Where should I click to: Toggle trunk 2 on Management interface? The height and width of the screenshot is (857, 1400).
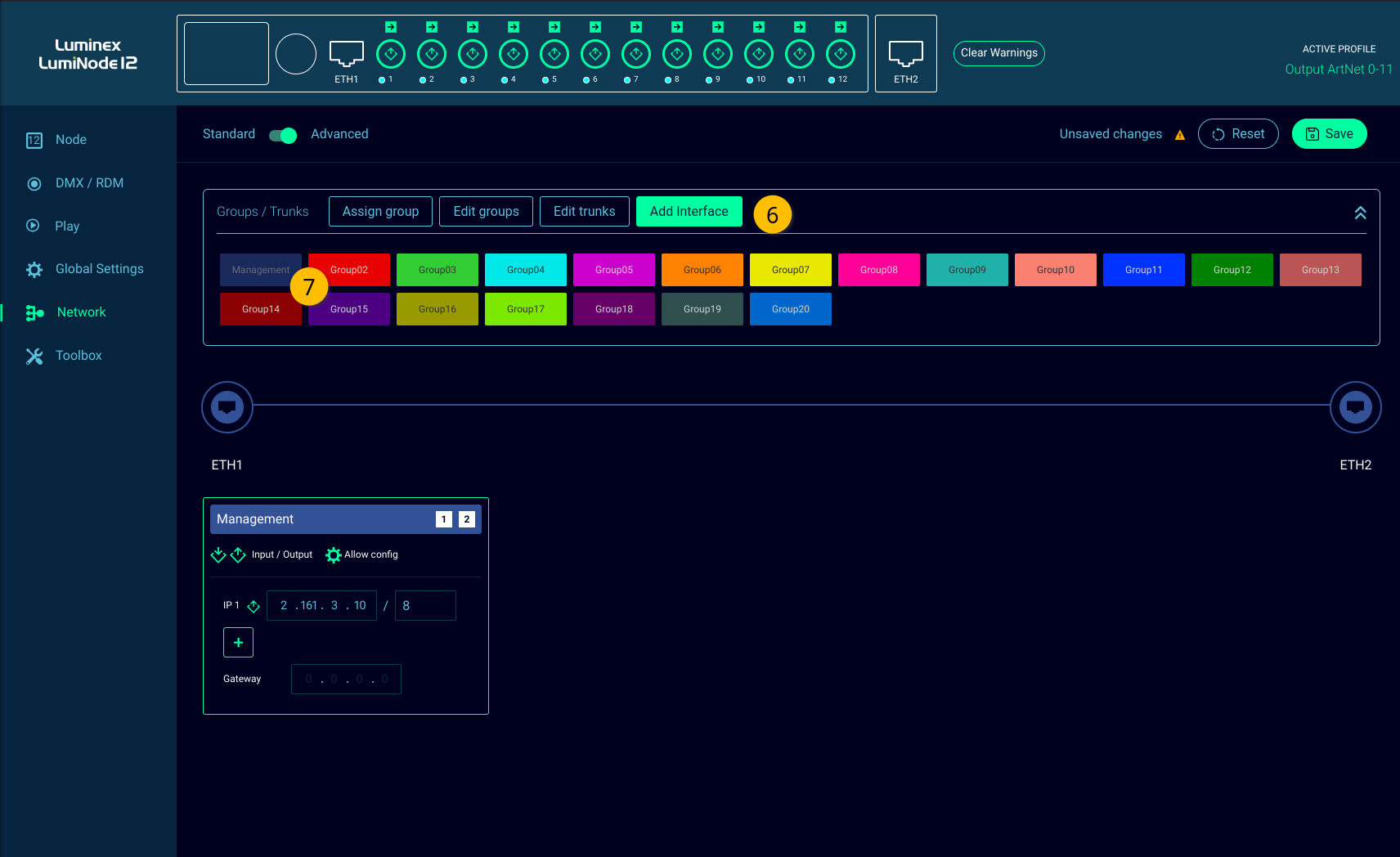(467, 519)
